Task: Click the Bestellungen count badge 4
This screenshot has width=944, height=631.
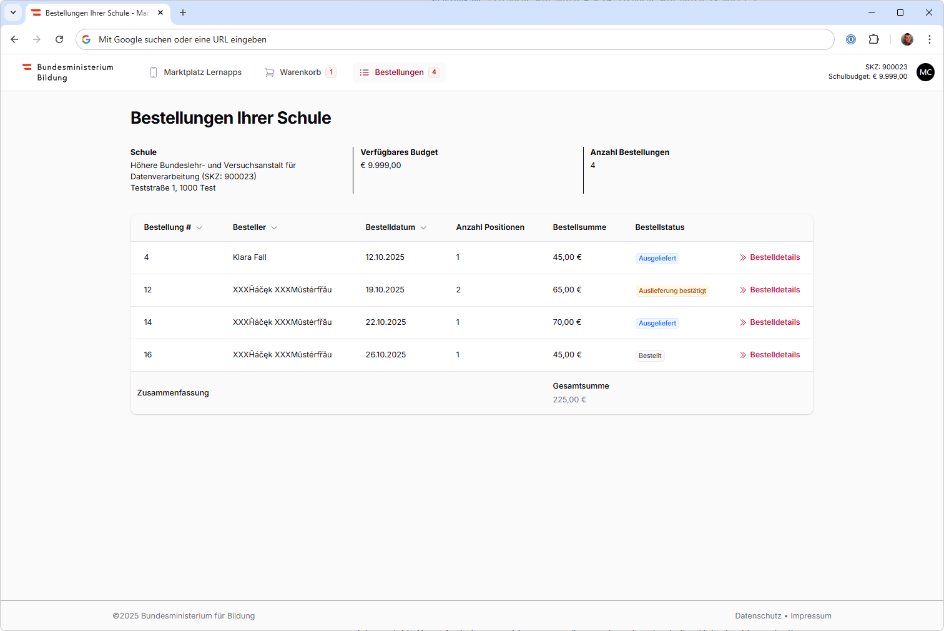Action: tap(433, 72)
